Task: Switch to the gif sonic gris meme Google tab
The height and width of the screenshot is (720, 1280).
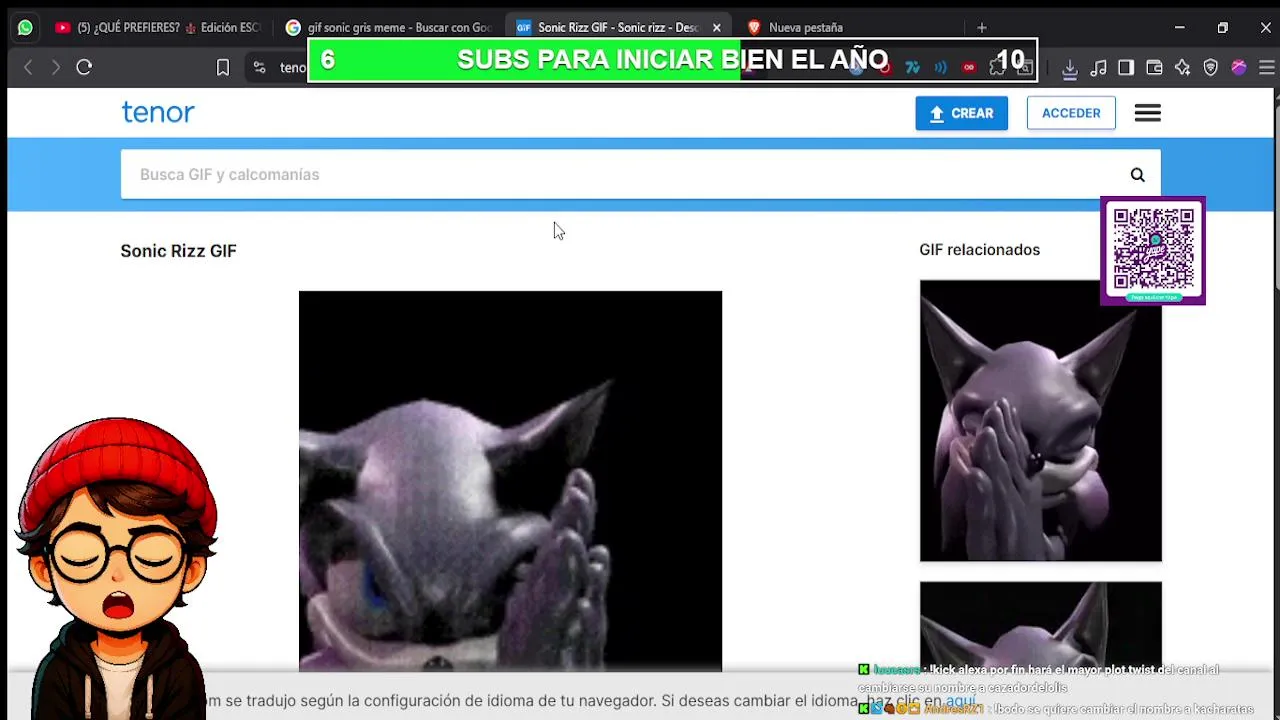Action: point(390,27)
